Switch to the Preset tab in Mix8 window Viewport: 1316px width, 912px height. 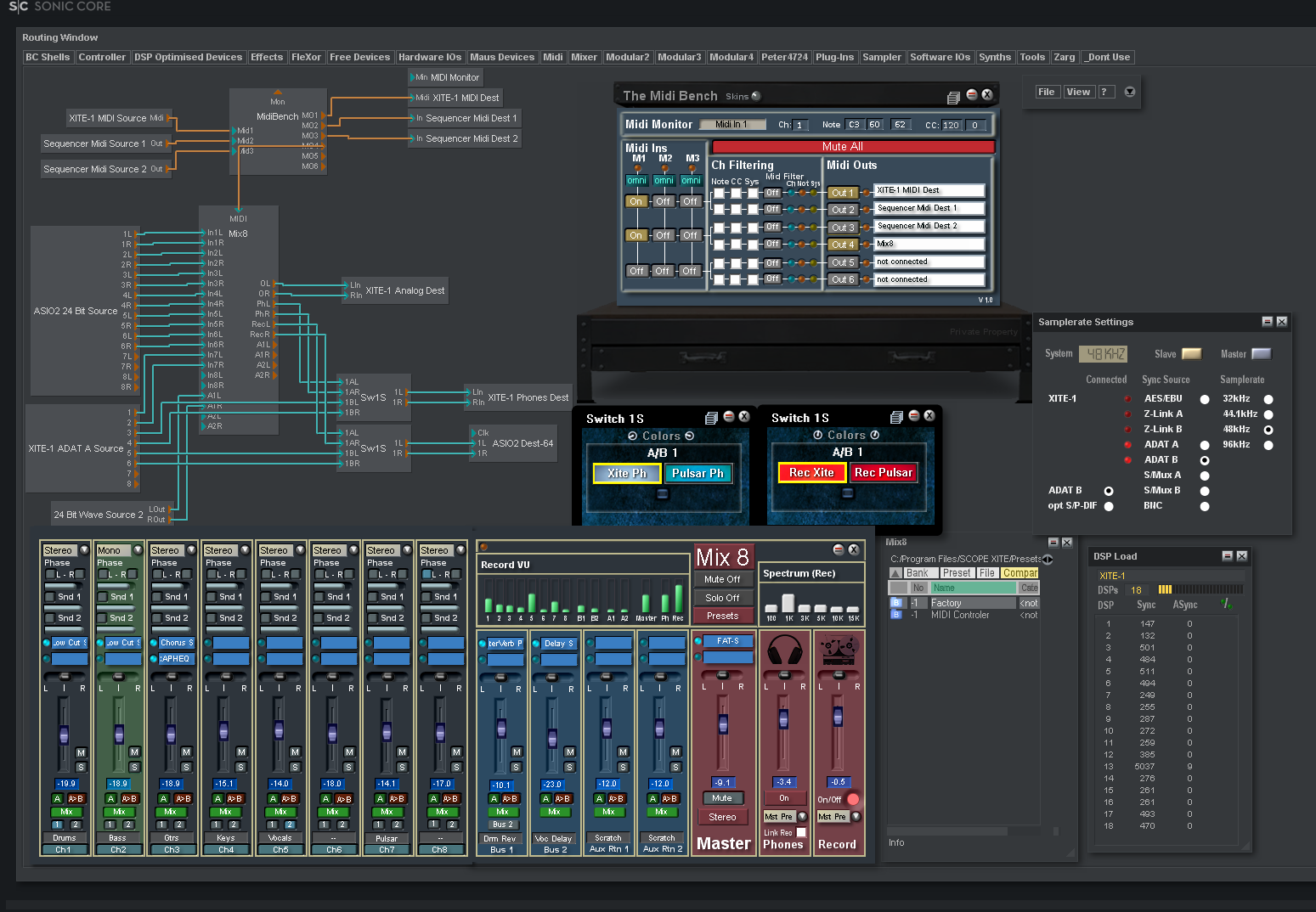957,573
